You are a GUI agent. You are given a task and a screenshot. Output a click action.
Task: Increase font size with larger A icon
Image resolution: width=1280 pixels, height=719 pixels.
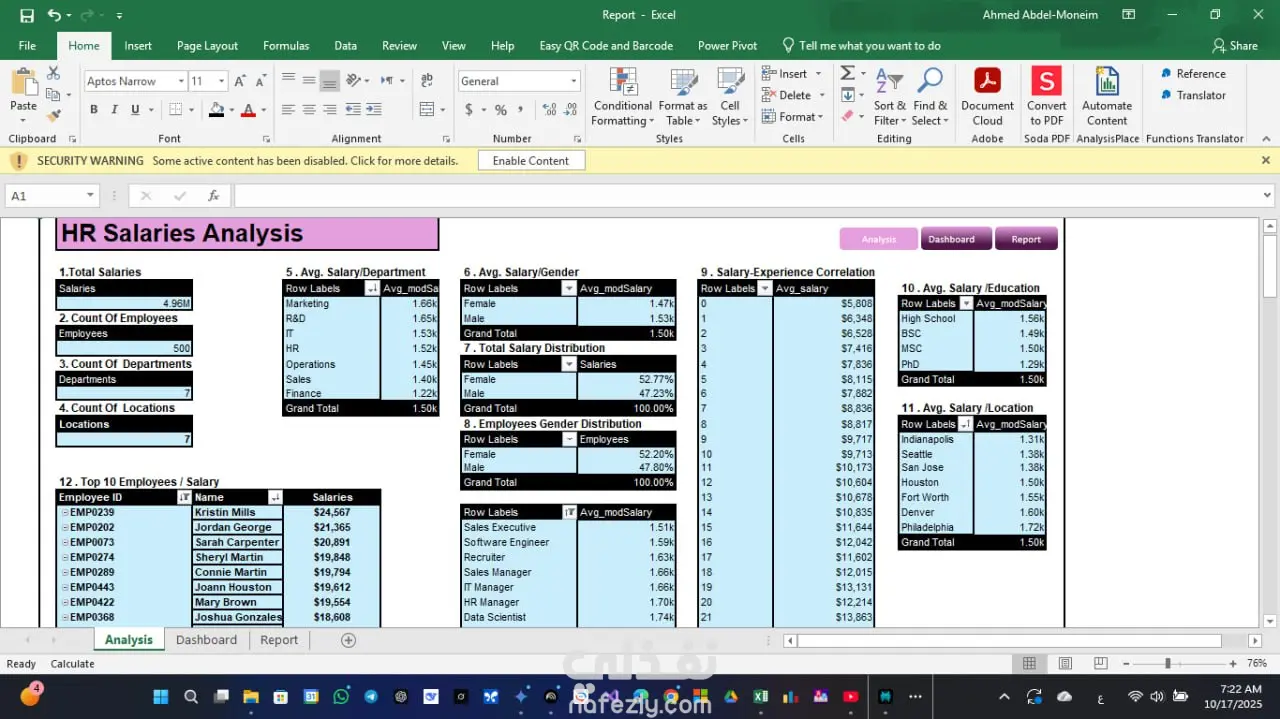(x=242, y=81)
